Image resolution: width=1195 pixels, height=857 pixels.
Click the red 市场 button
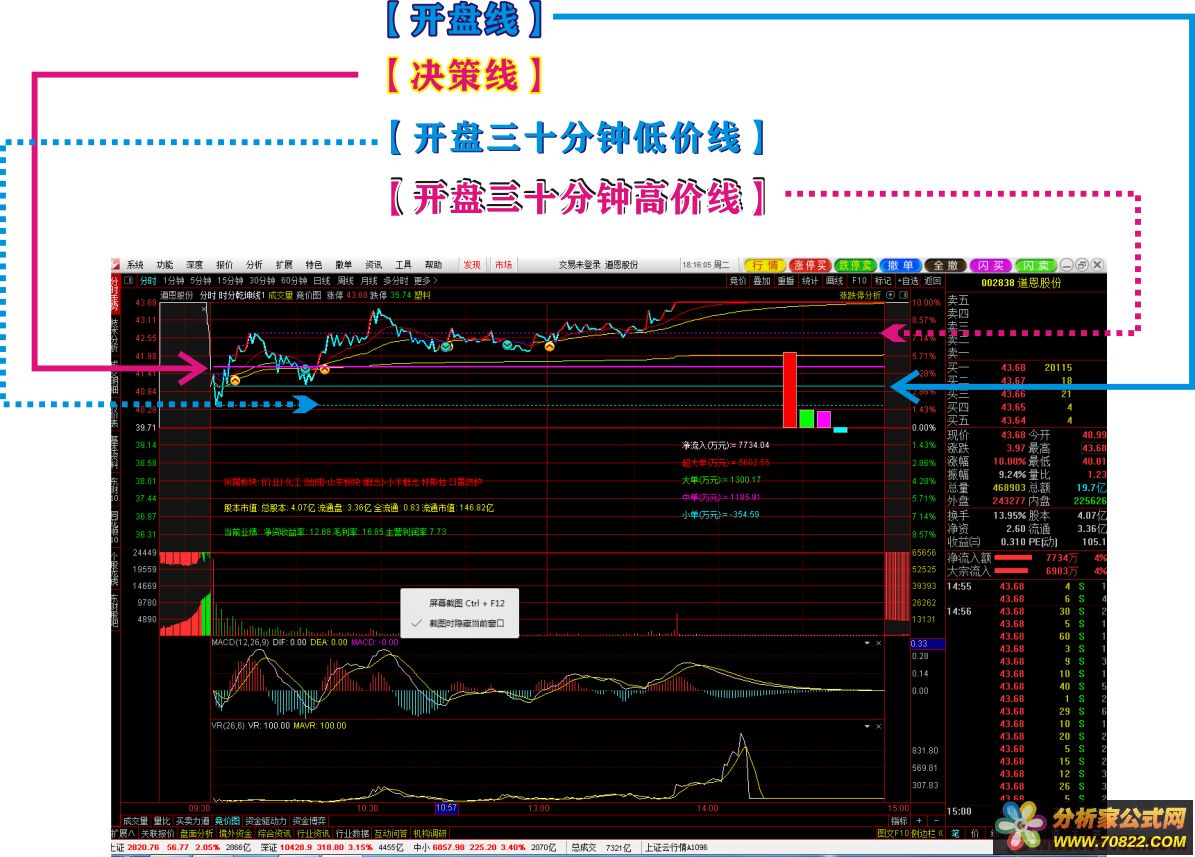pos(503,265)
